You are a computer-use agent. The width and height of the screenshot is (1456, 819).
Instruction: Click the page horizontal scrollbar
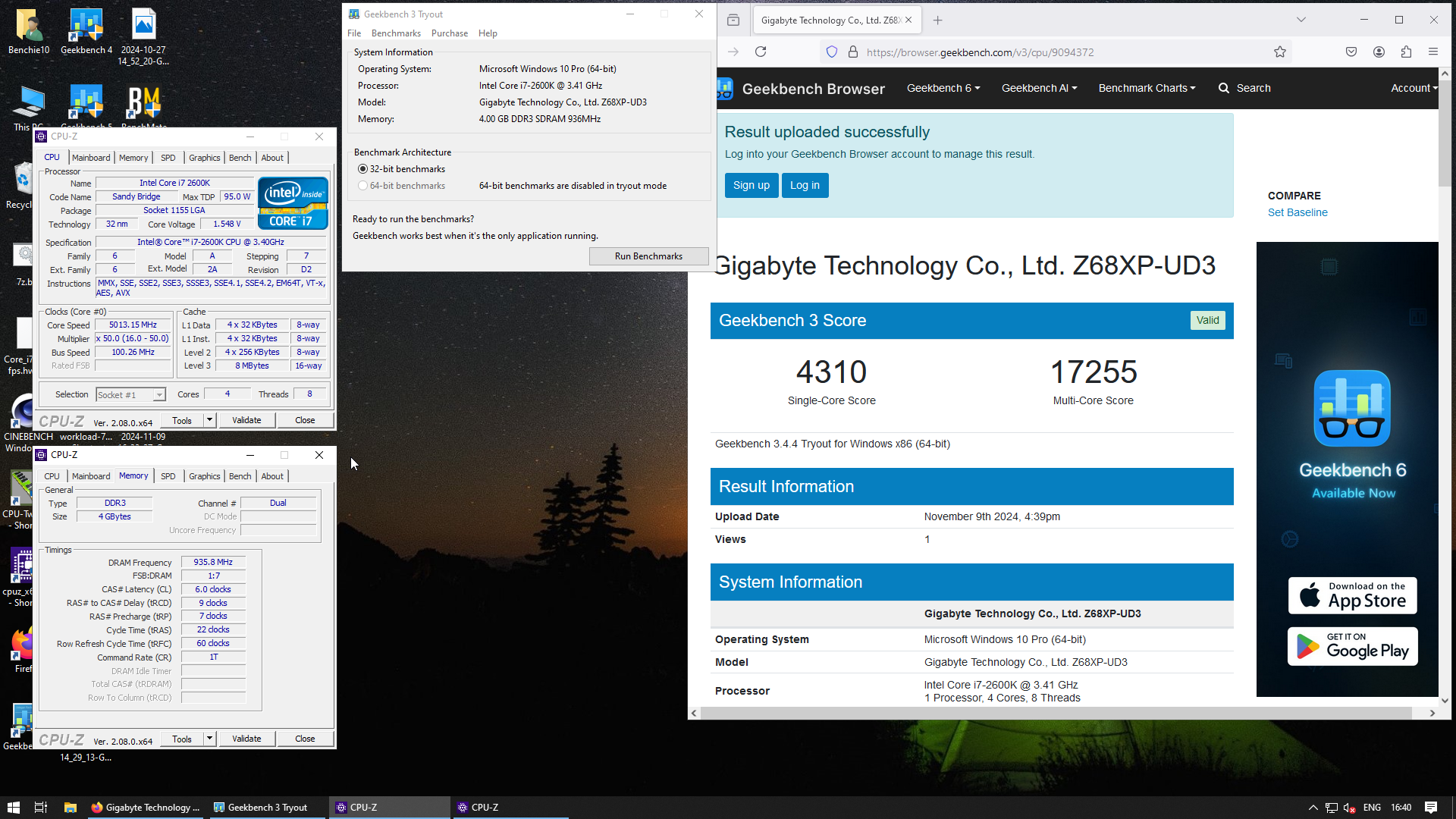(x=1056, y=713)
